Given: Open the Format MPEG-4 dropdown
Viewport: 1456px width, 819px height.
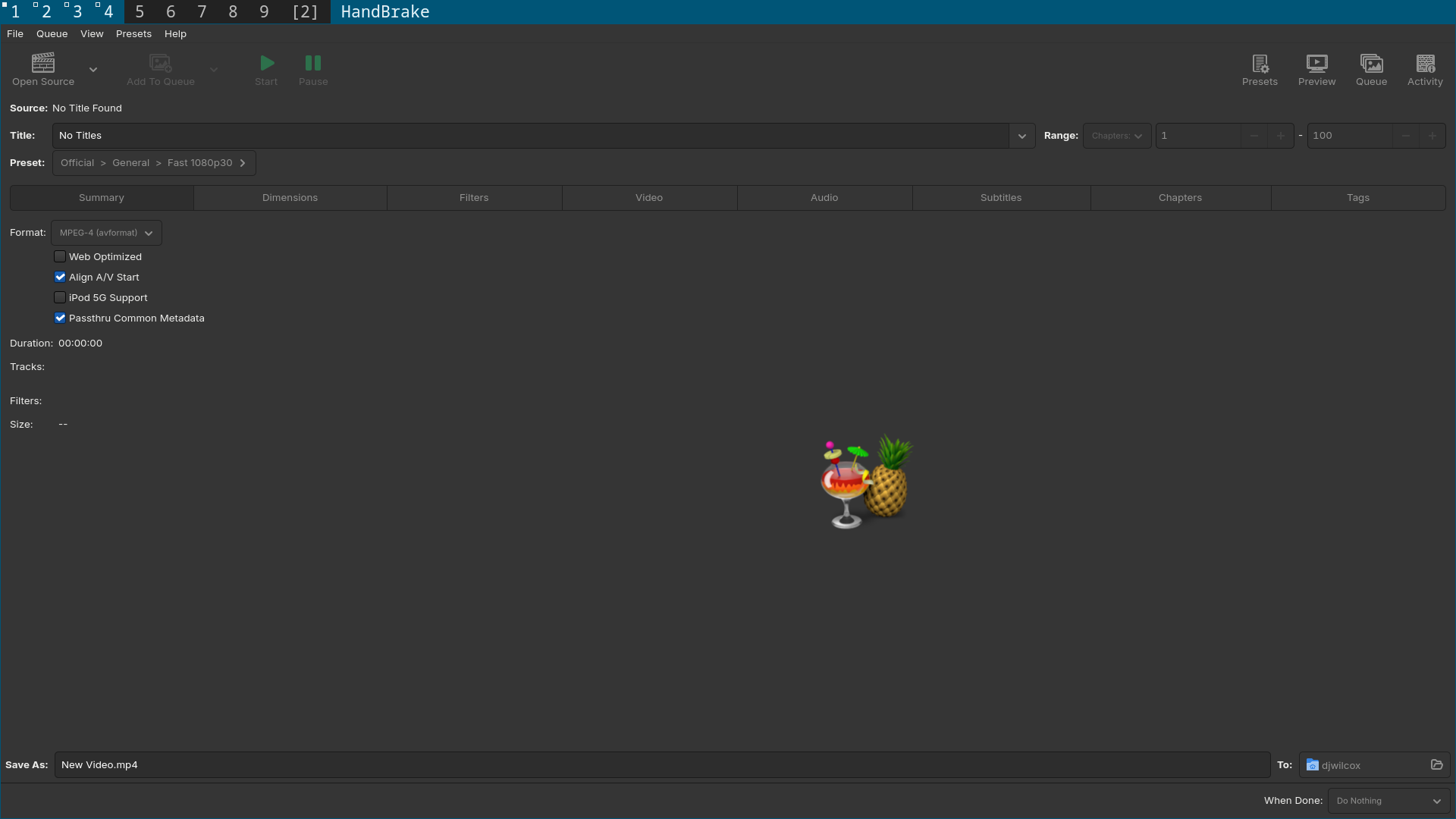Looking at the screenshot, I should 106,233.
